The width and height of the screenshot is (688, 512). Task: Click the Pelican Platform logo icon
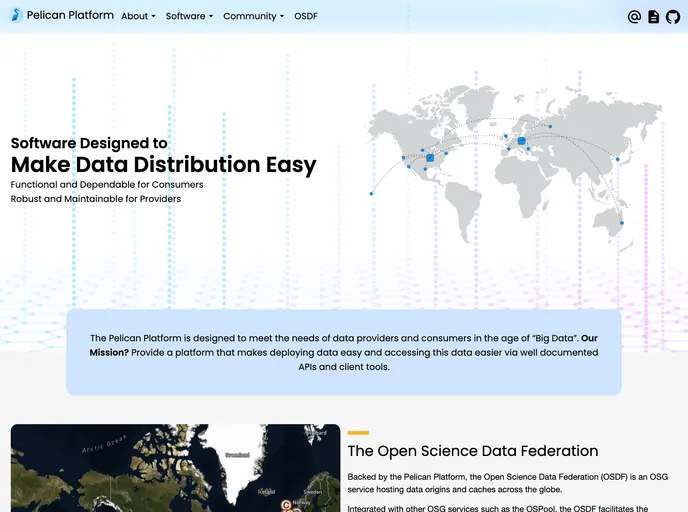pyautogui.click(x=16, y=15)
